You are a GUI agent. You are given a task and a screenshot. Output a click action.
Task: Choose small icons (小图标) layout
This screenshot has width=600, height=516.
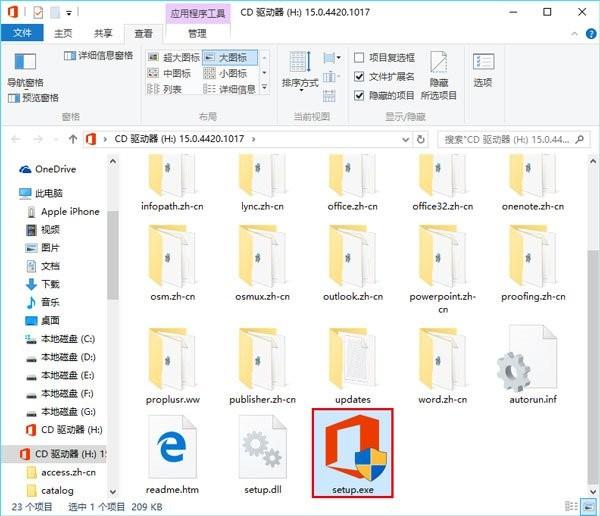[x=225, y=73]
